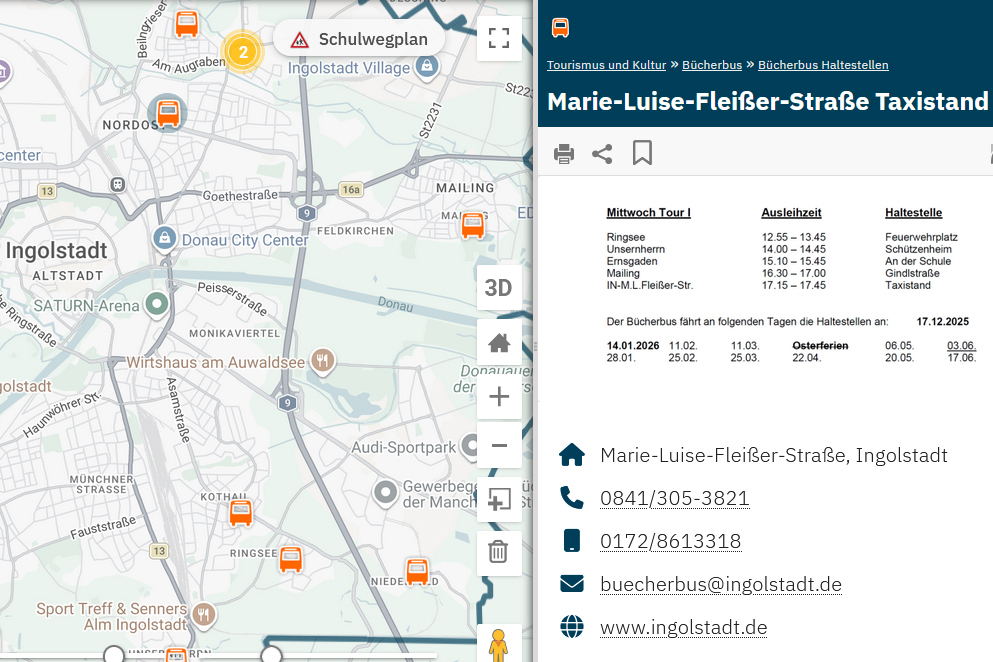Click the address Marie-Luise-Fleißer-Straße, Ingolstadt
Screen dimensions: 993x662
coord(773,455)
